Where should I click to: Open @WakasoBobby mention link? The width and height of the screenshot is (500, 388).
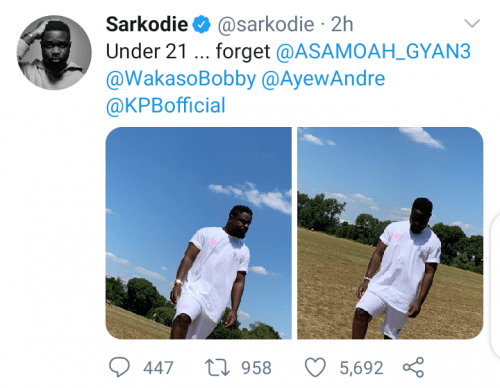(x=181, y=79)
